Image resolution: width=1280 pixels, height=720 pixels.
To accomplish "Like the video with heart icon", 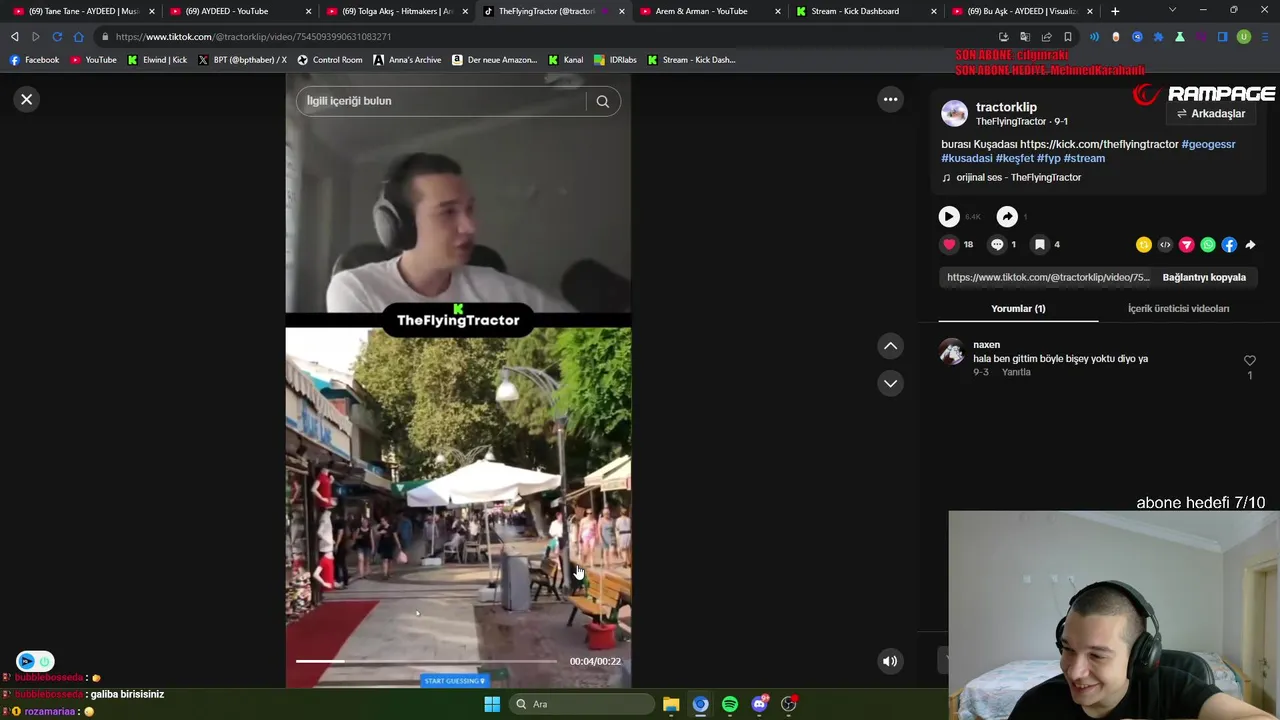I will pos(949,244).
